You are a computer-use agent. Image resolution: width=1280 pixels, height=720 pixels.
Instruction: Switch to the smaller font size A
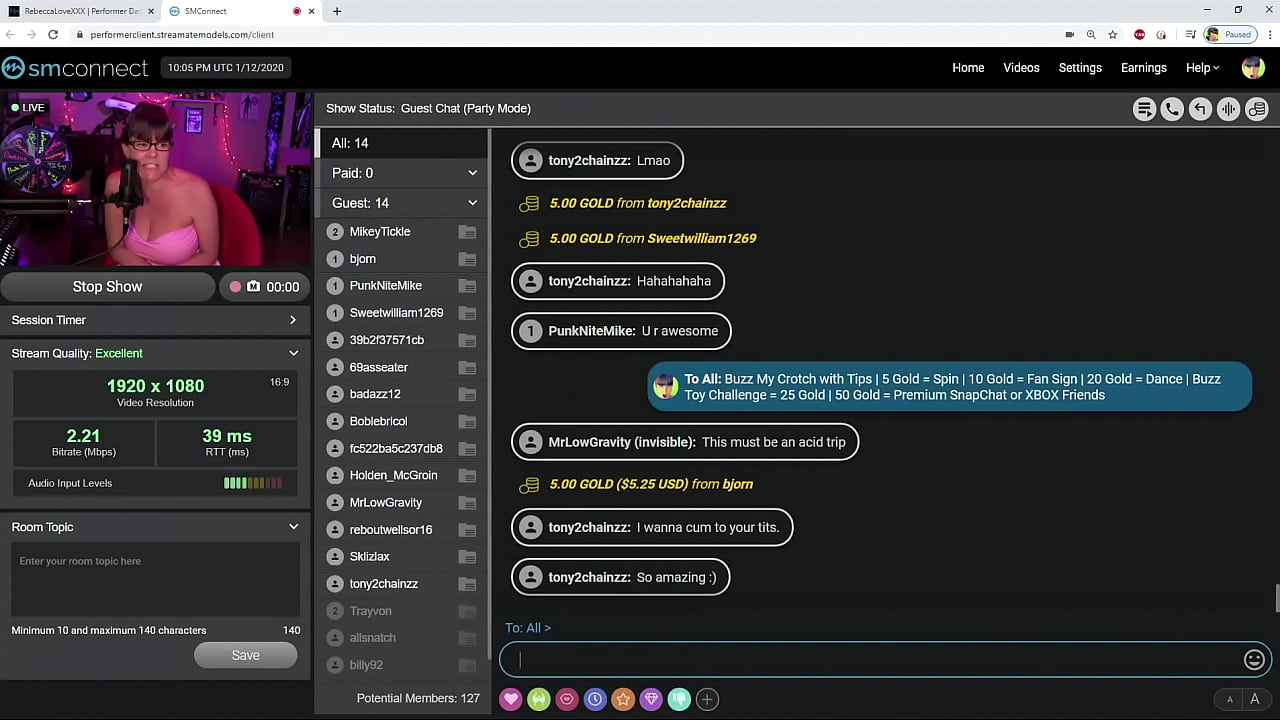(1229, 699)
